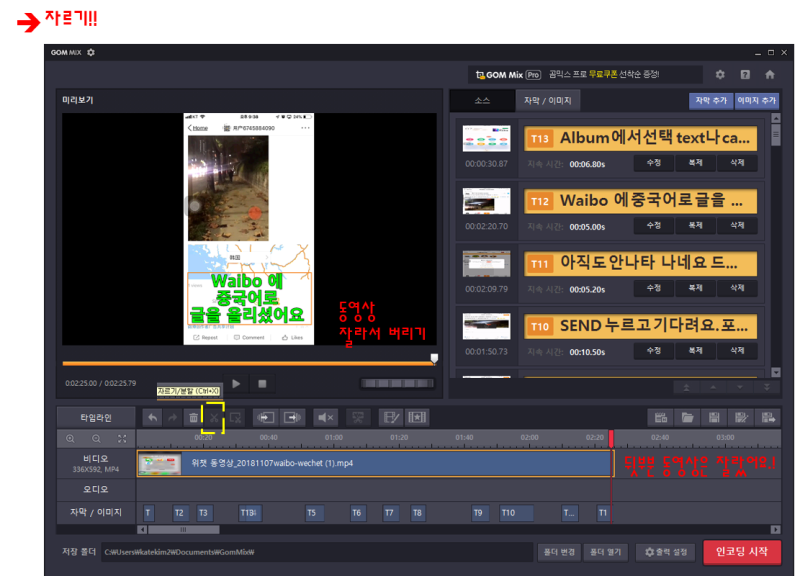
Task: Click the save-as floppy with pencil icon
Action: point(741,418)
